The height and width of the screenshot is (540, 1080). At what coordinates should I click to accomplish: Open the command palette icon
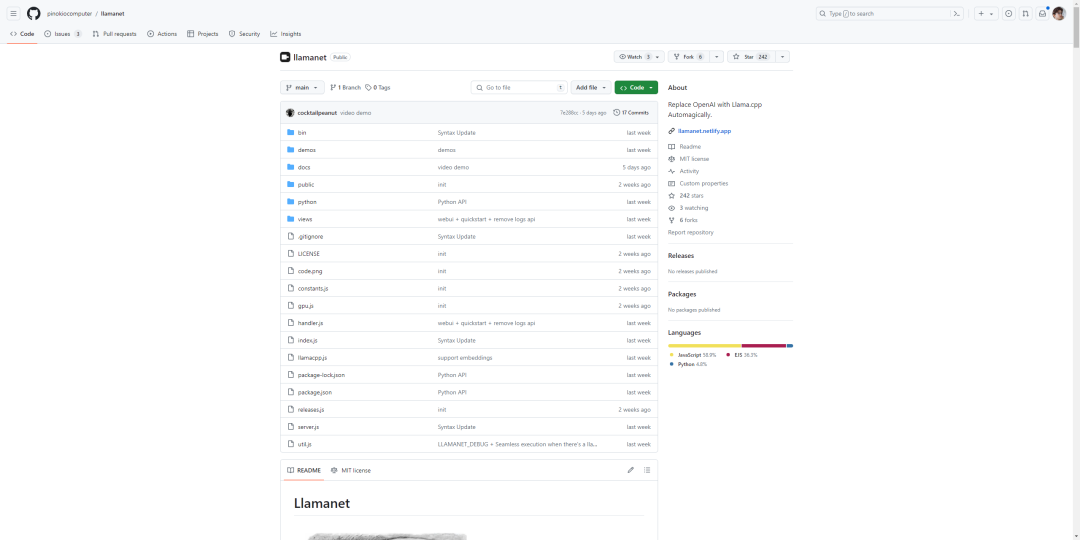pyautogui.click(x=956, y=14)
